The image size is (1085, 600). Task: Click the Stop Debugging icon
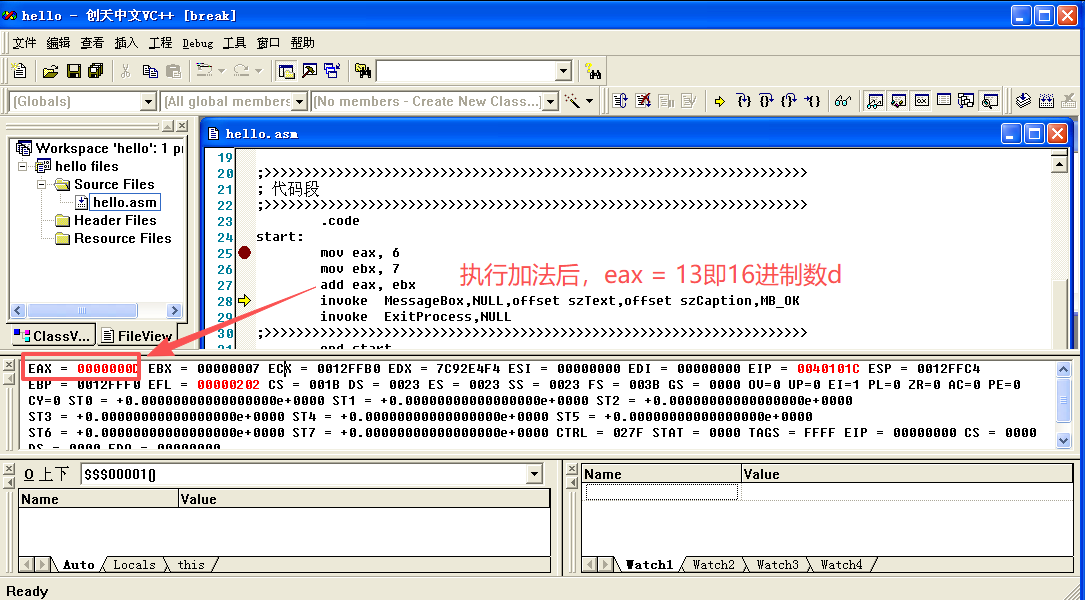(x=643, y=101)
